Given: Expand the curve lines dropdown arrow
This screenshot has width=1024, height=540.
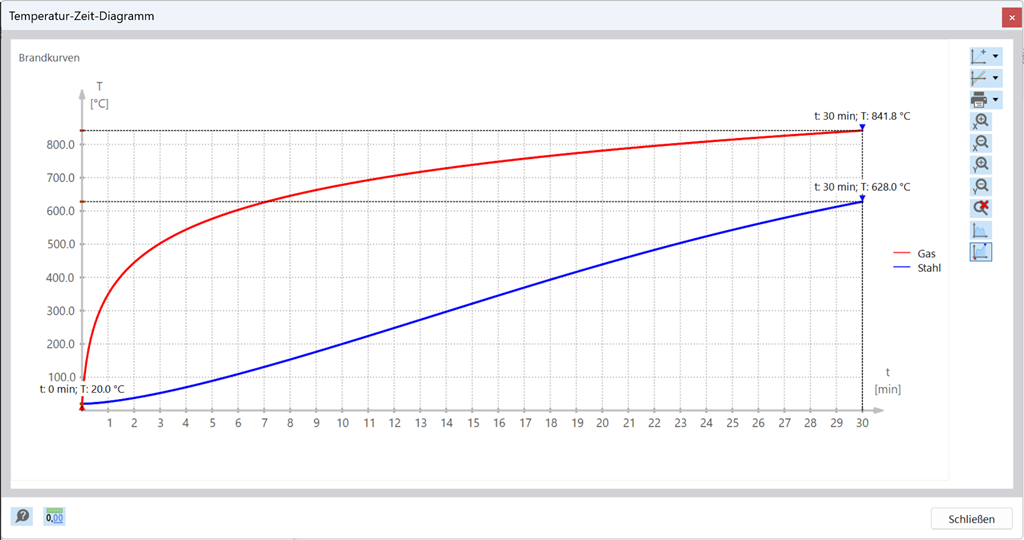Looking at the screenshot, I should click(x=995, y=78).
